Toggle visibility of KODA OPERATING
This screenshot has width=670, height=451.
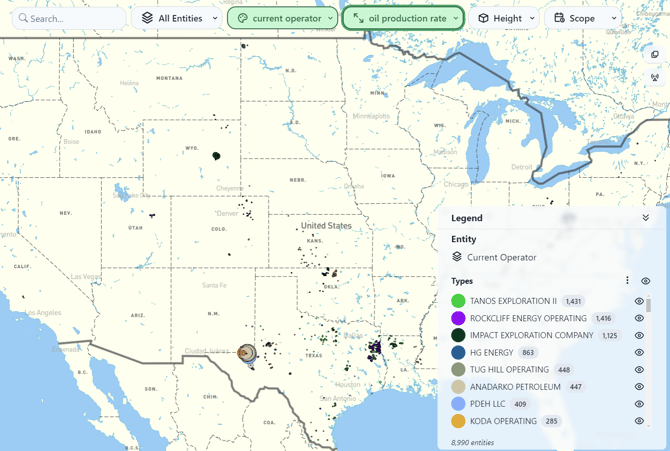[639, 421]
